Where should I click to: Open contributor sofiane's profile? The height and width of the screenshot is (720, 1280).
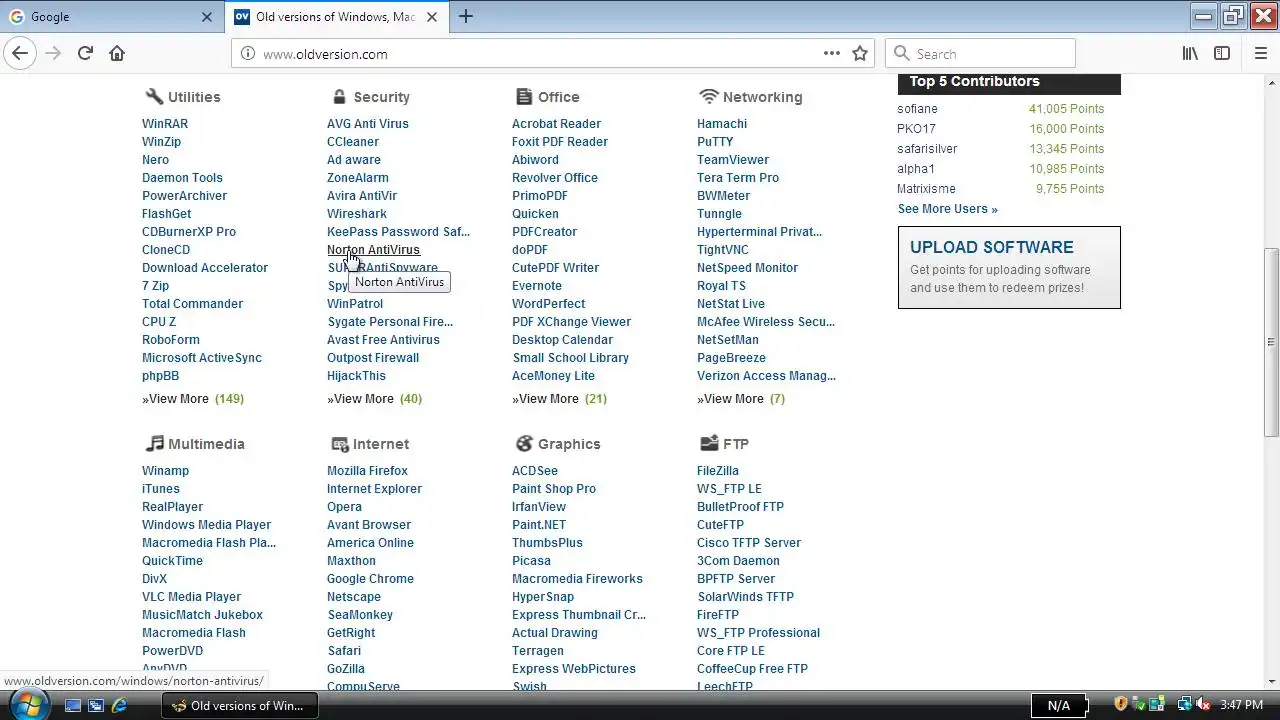[x=917, y=109]
